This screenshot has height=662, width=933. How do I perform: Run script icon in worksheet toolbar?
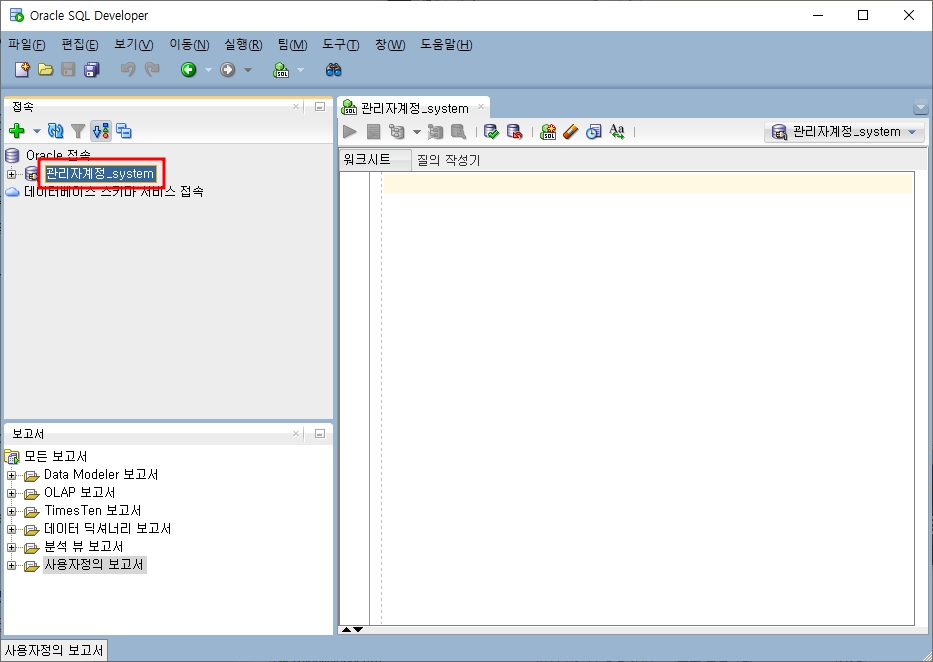[373, 131]
